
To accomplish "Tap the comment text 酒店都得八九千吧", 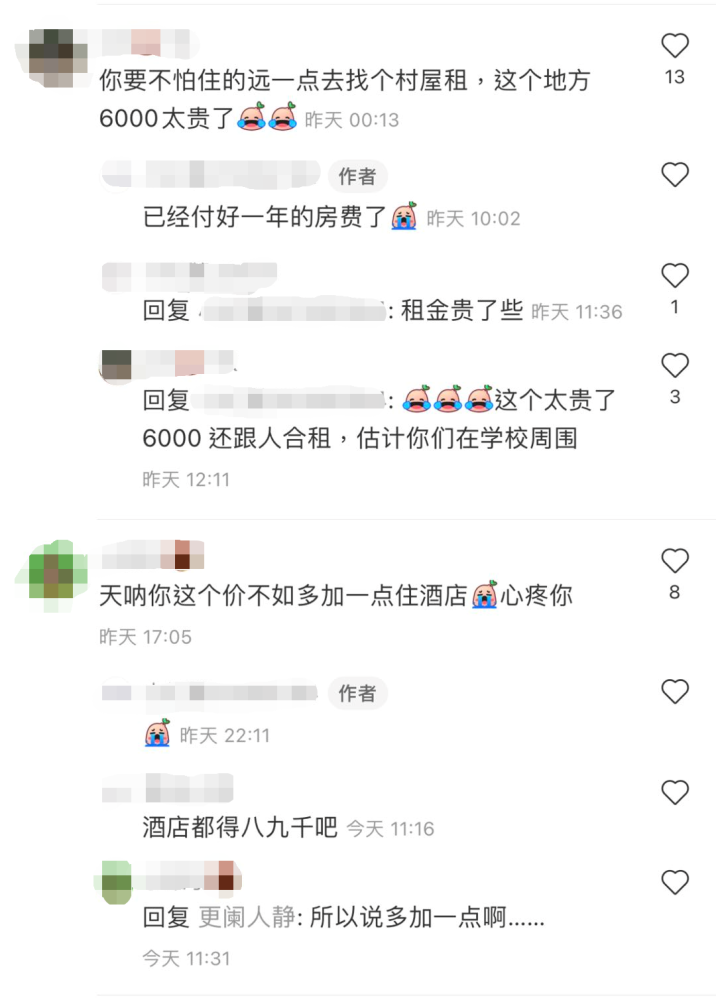I will [x=240, y=828].
